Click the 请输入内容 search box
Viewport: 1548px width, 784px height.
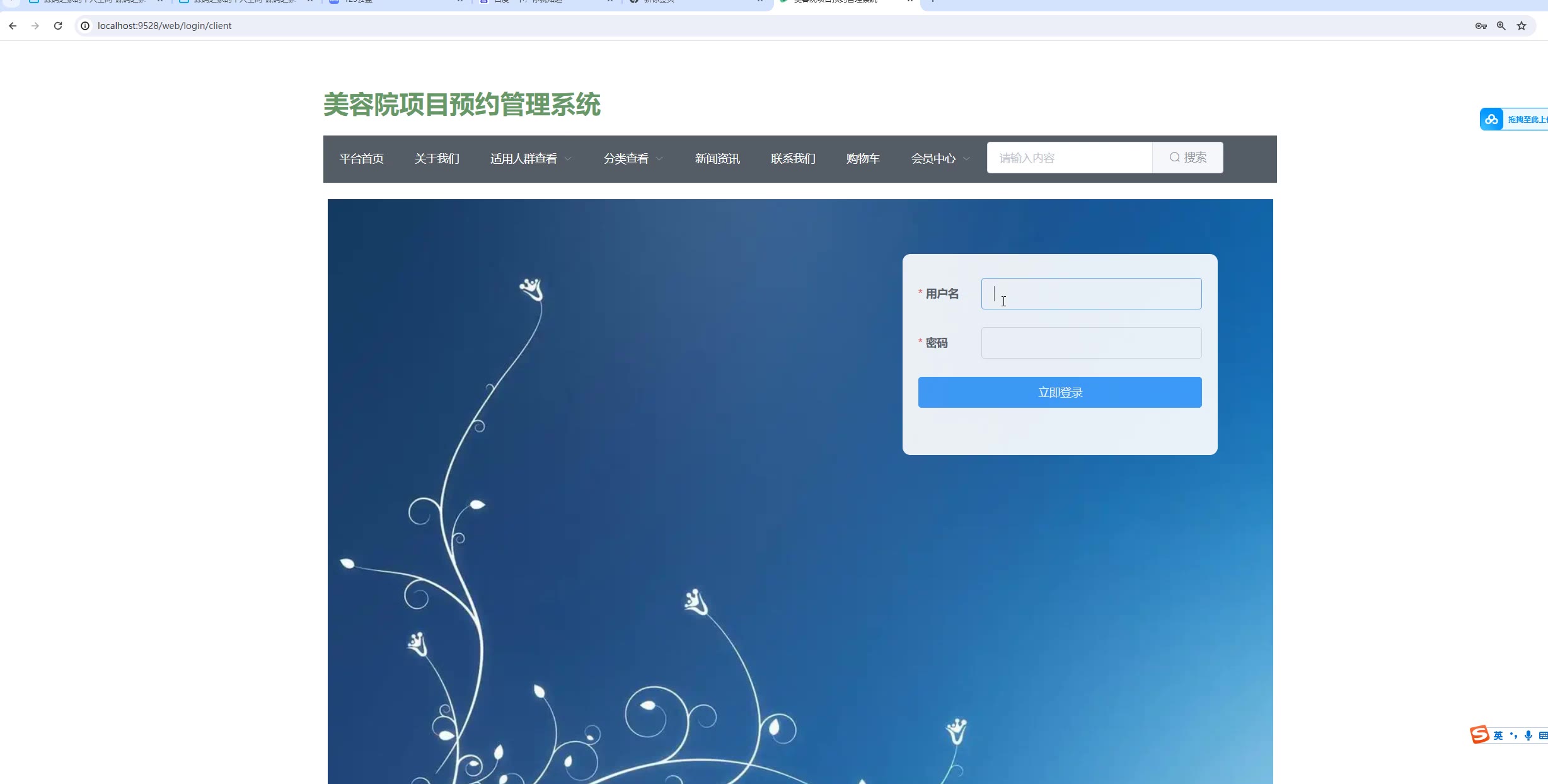click(1069, 158)
